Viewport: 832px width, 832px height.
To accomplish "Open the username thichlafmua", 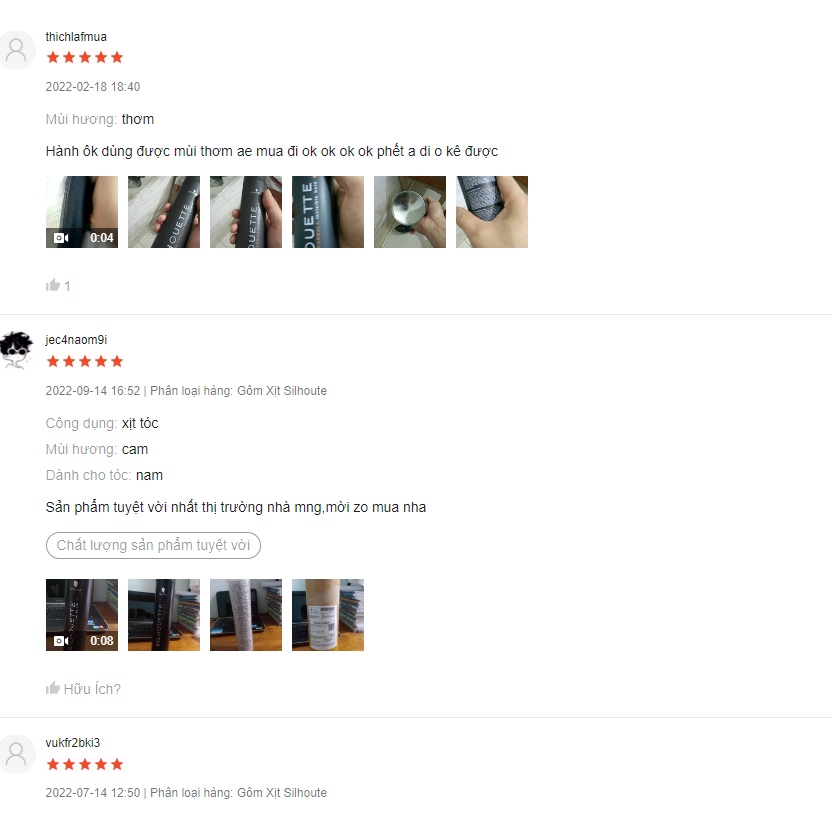I will [76, 37].
